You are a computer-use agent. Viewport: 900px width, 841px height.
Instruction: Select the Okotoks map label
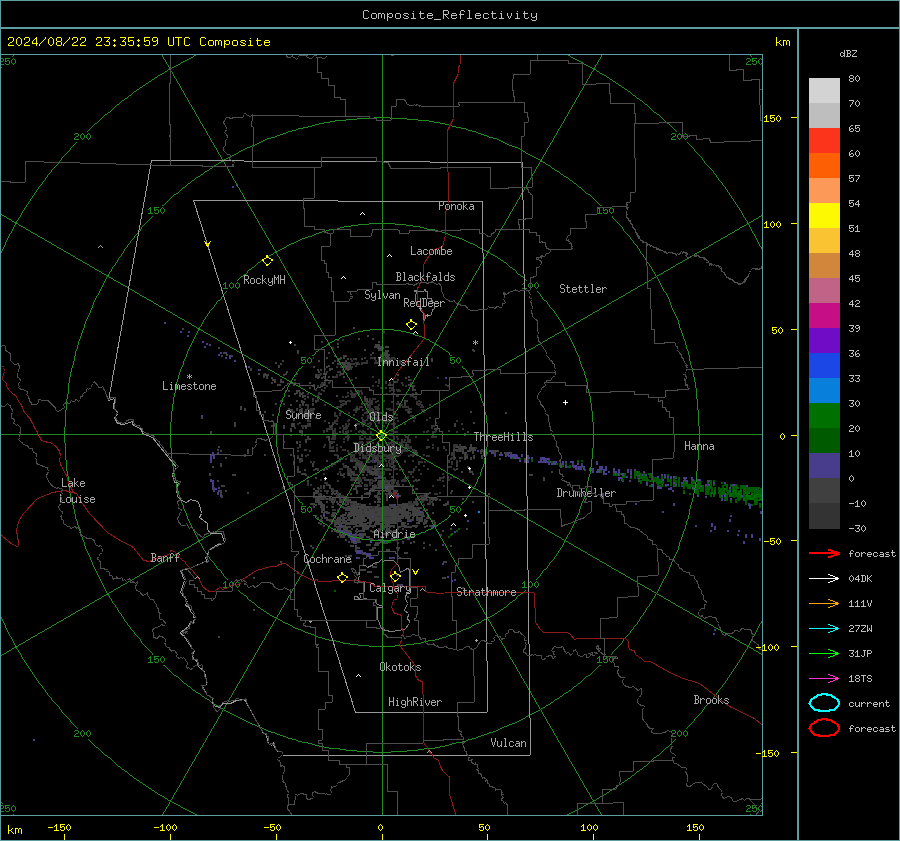click(x=401, y=667)
